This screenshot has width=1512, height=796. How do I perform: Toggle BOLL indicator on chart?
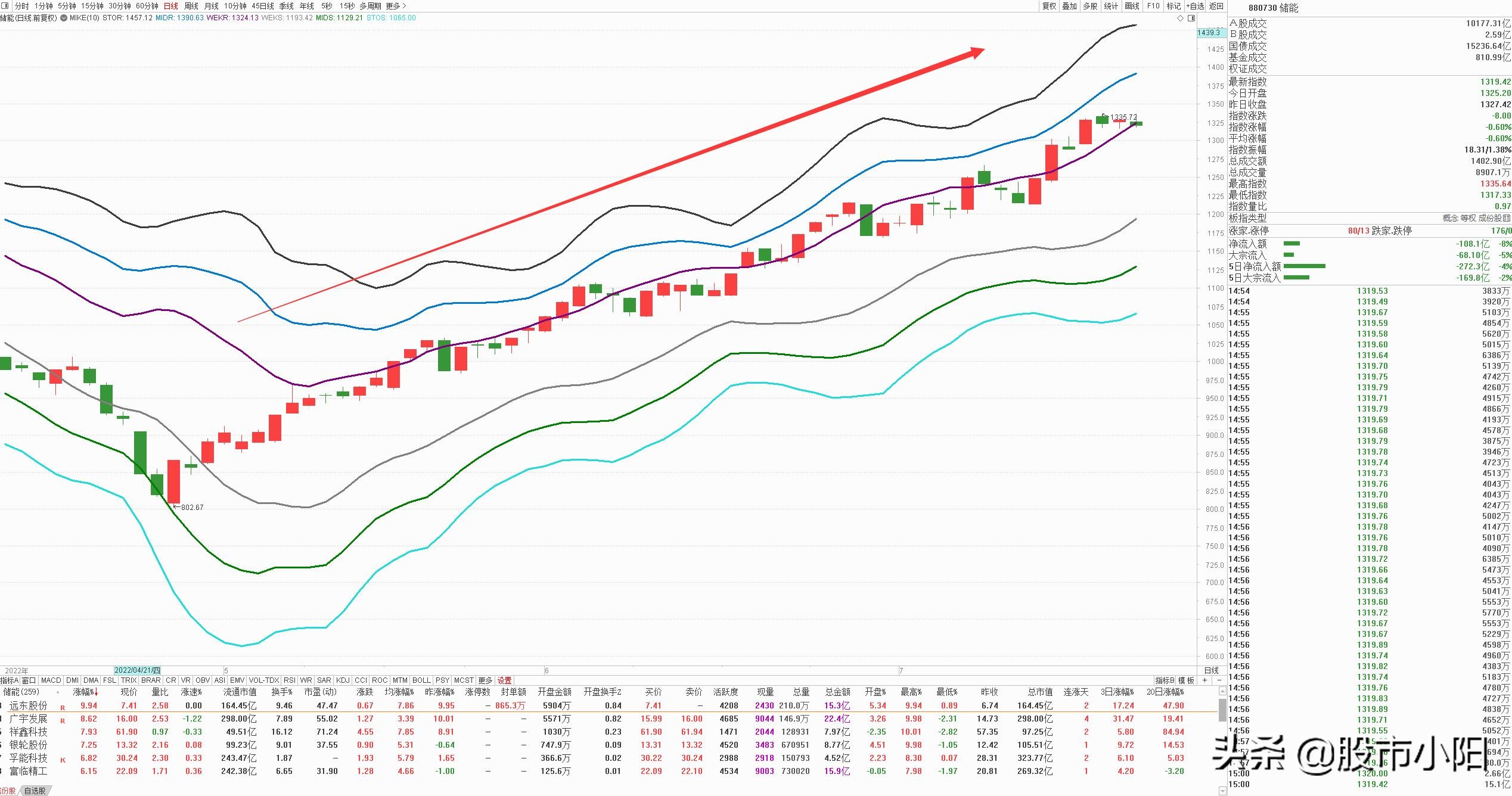[x=421, y=680]
